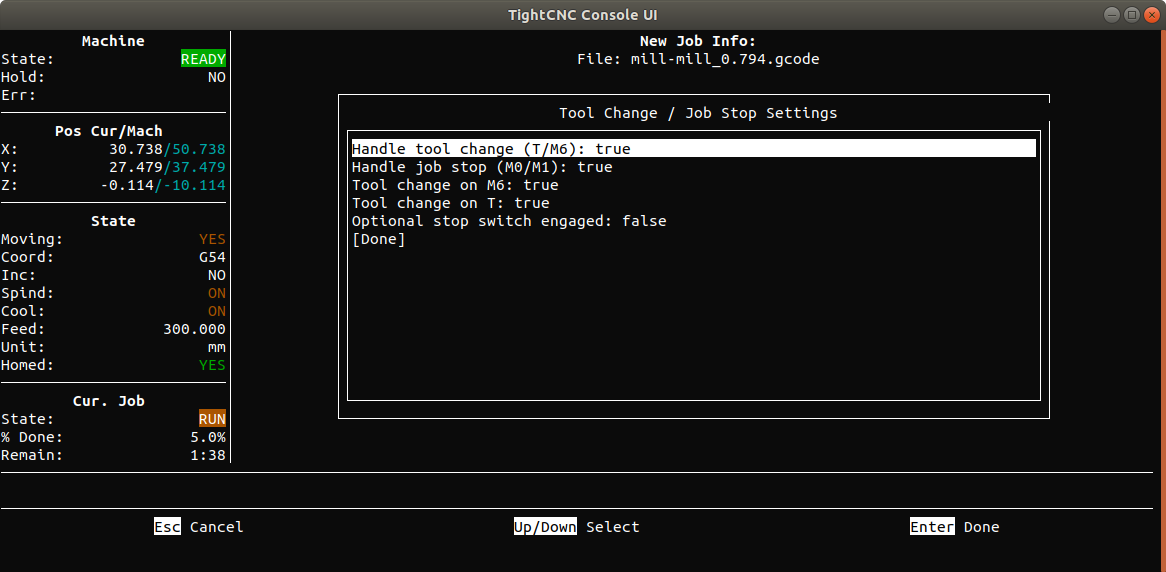Click the Err: label in Machine panel

pos(19,95)
